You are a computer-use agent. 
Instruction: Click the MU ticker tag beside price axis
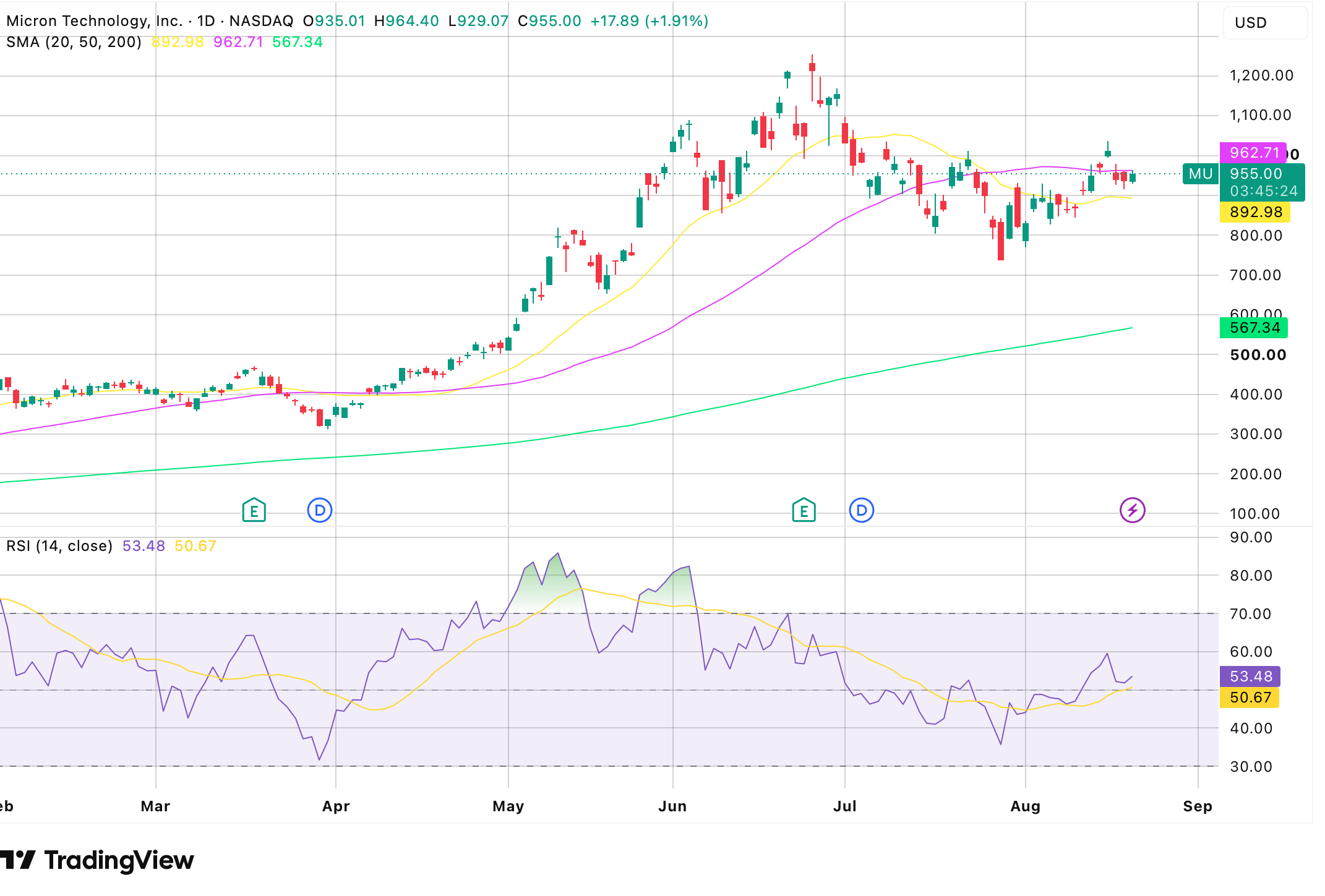(1201, 174)
